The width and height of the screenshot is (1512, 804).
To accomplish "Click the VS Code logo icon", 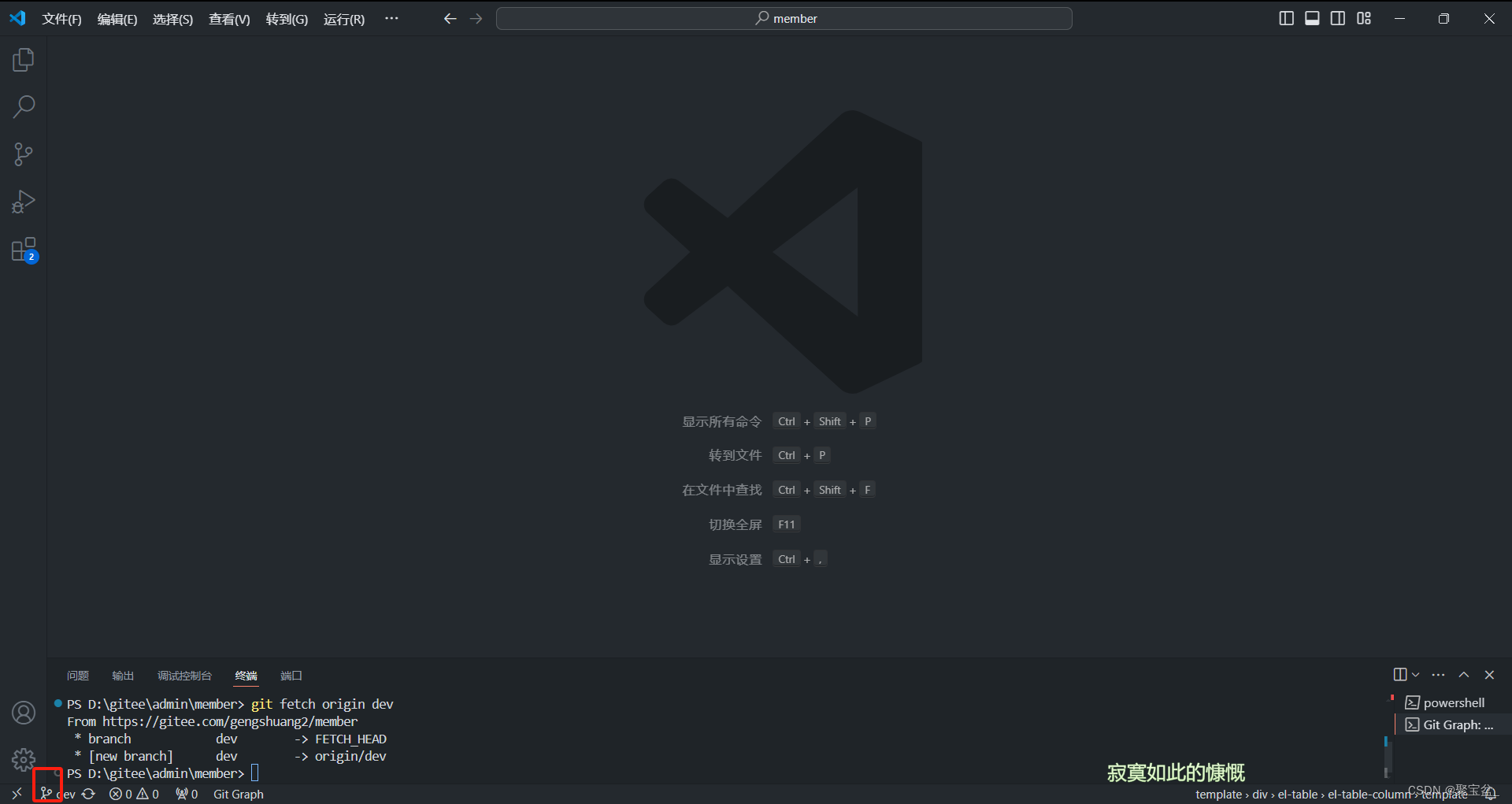I will tap(17, 18).
